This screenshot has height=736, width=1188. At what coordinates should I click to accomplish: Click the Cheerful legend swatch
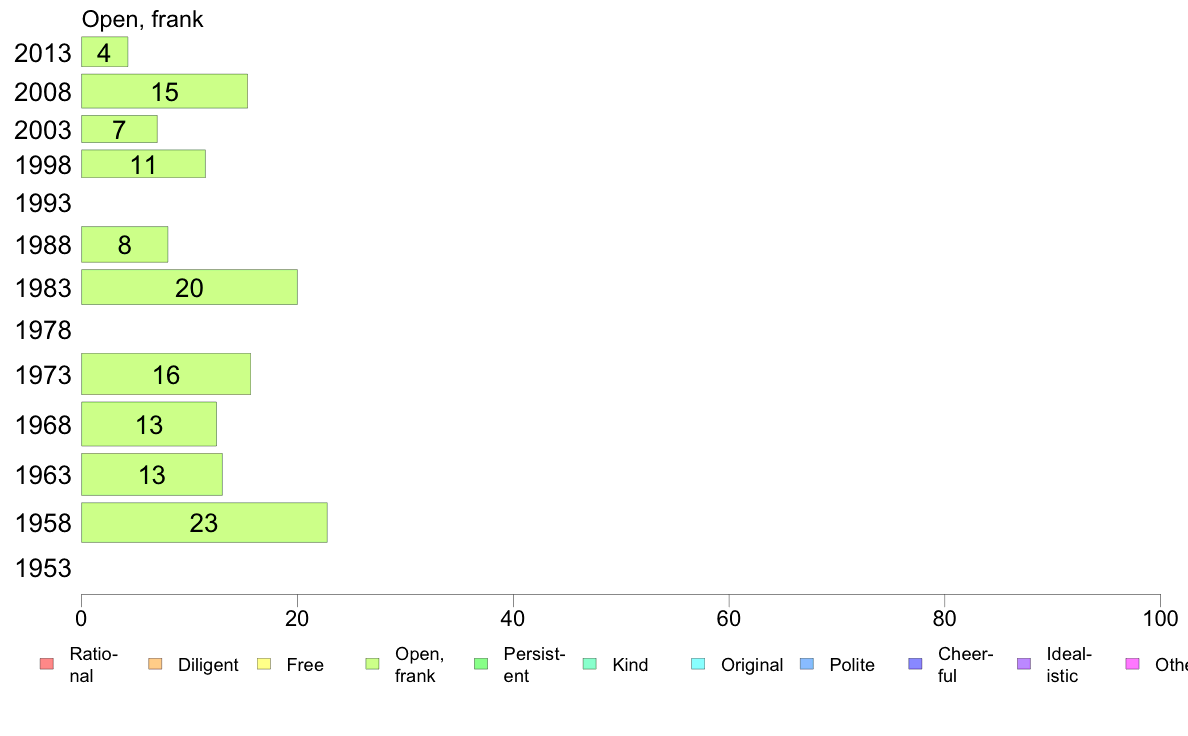point(915,664)
